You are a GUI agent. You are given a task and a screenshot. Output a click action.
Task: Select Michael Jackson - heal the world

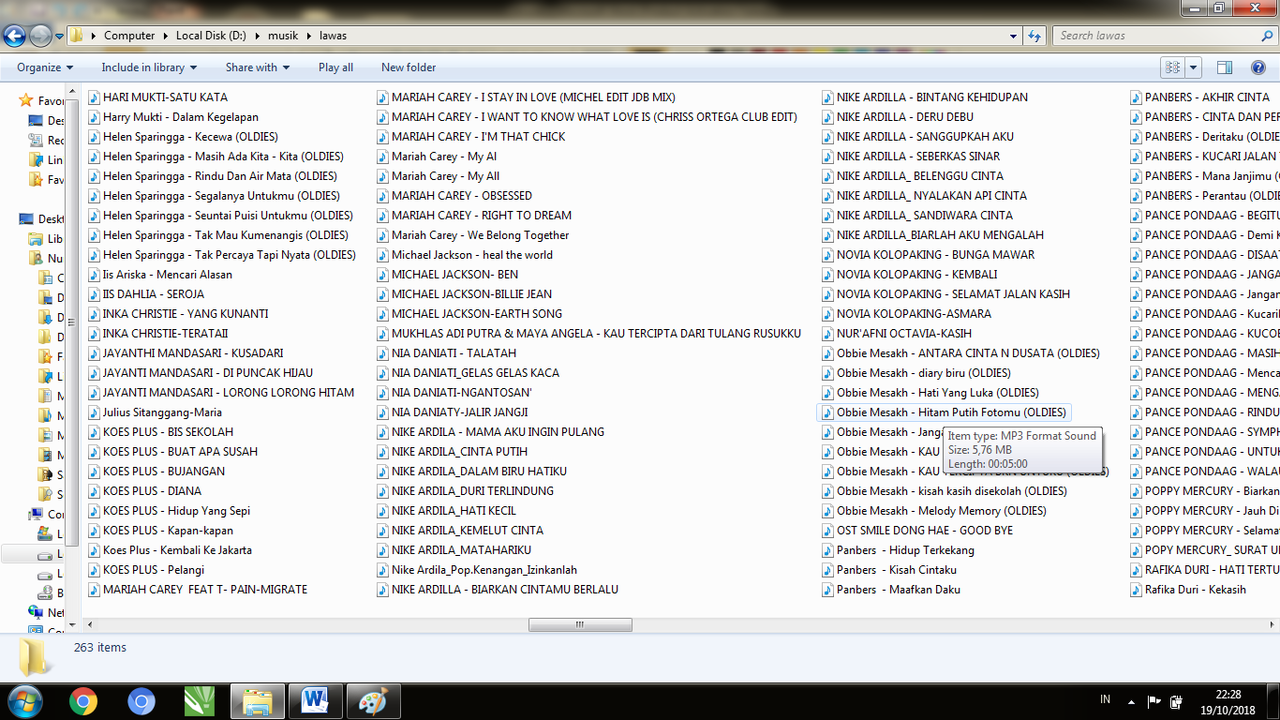coord(465,254)
